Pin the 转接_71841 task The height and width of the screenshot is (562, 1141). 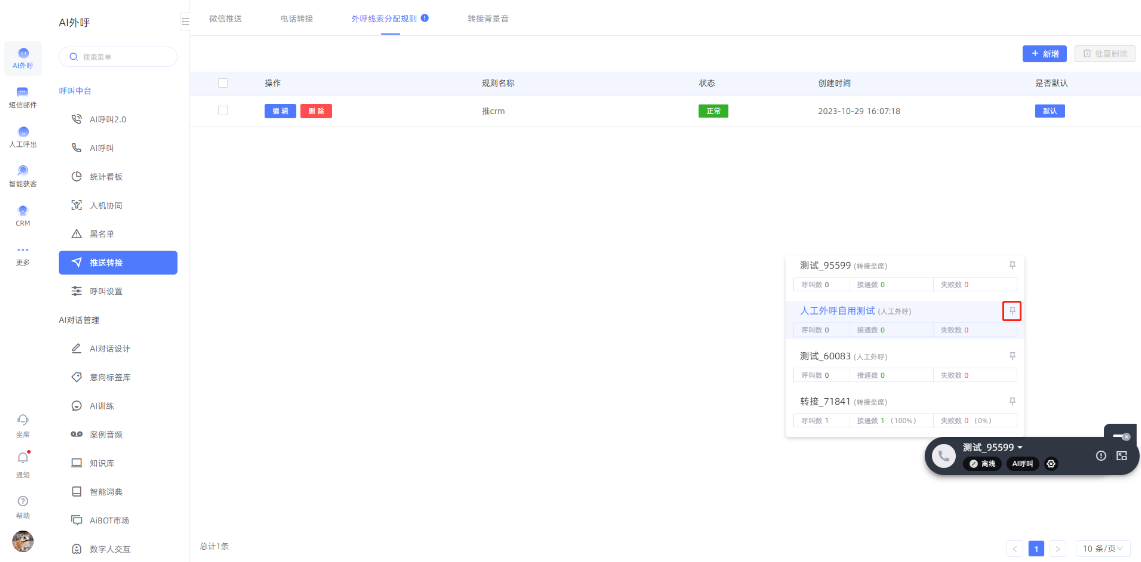click(x=1012, y=401)
